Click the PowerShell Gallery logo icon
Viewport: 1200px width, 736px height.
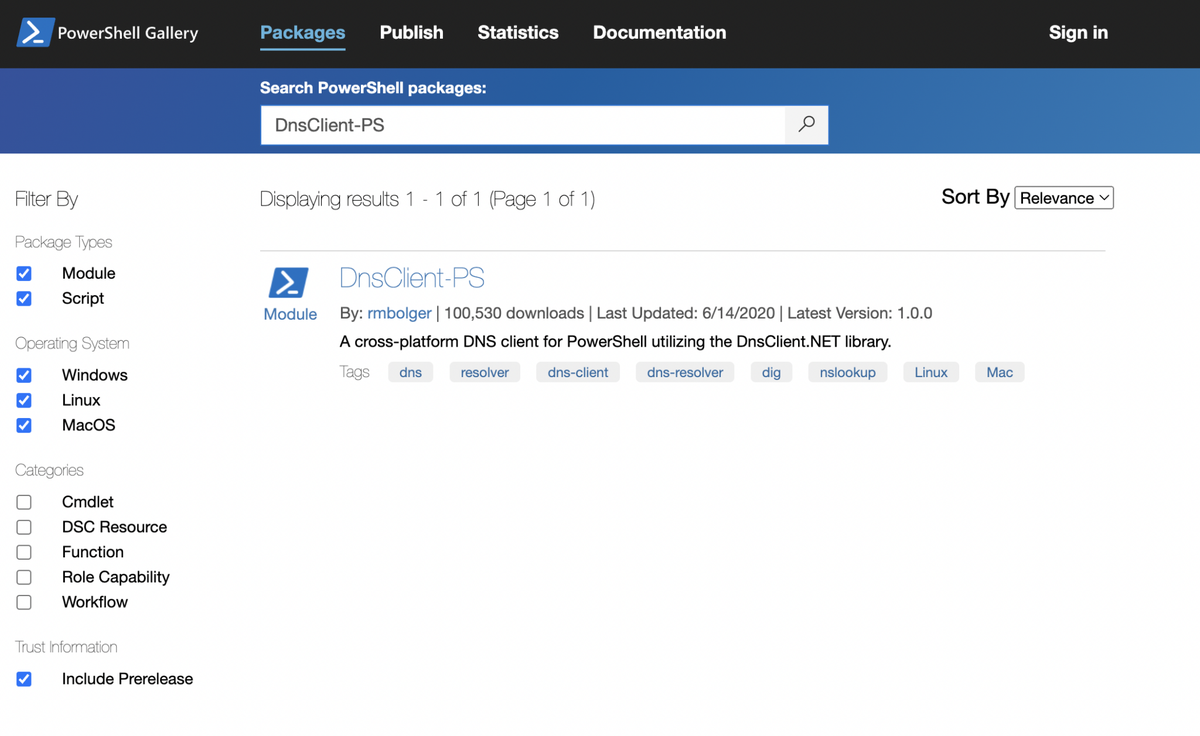point(34,32)
